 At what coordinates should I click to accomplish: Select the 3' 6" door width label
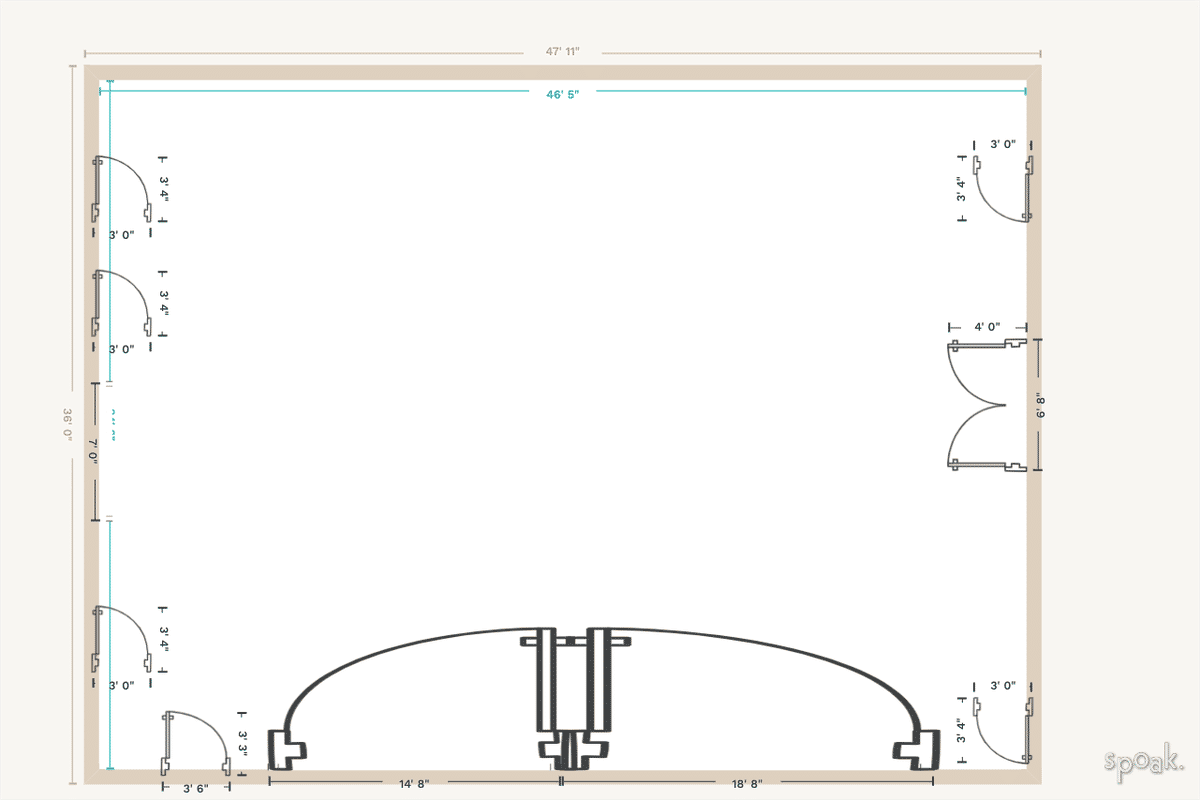[196, 788]
